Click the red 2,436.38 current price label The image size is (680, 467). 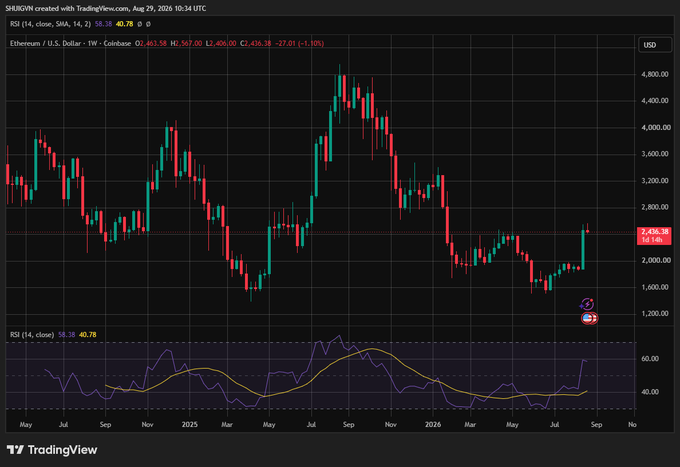tap(654, 232)
